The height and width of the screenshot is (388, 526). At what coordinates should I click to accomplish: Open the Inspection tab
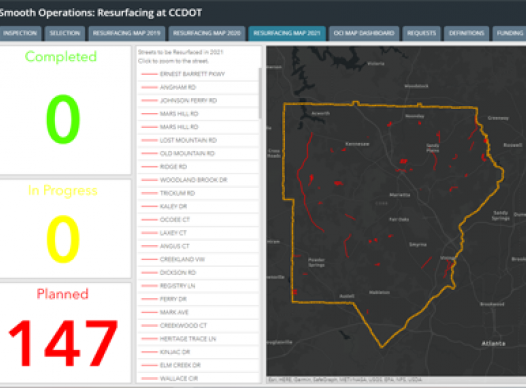point(20,33)
